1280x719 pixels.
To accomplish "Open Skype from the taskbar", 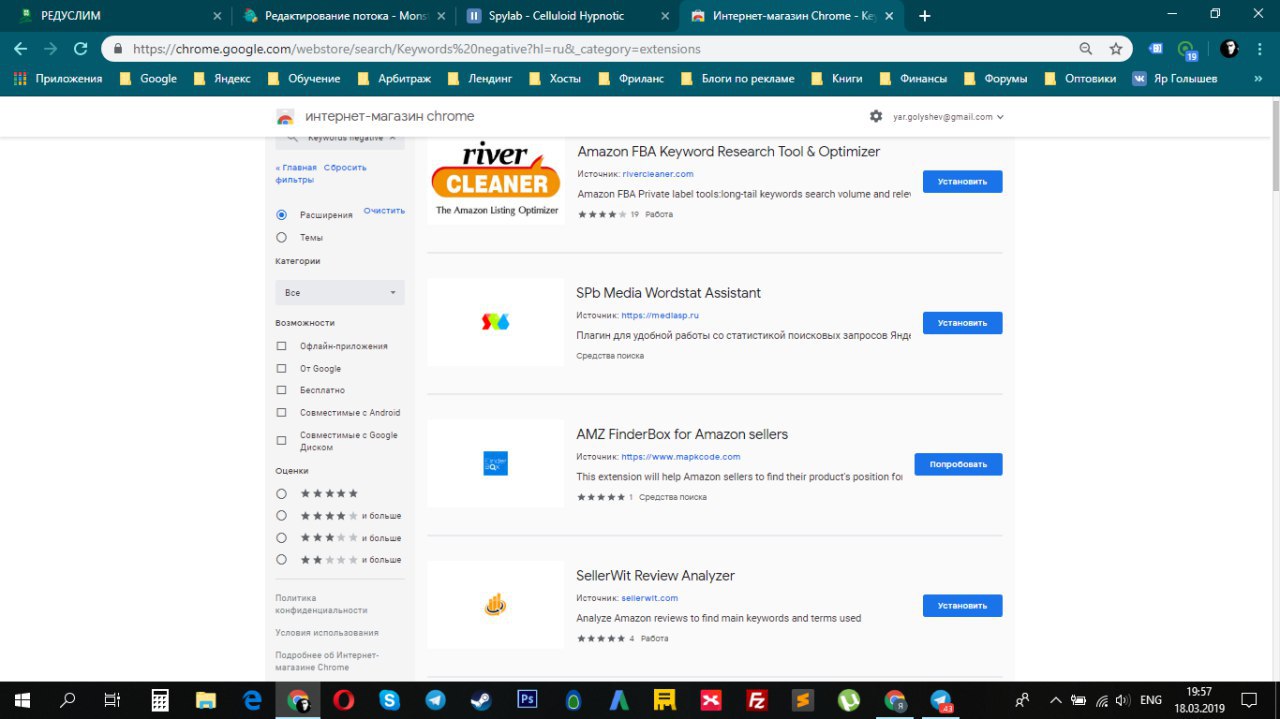I will click(x=390, y=700).
